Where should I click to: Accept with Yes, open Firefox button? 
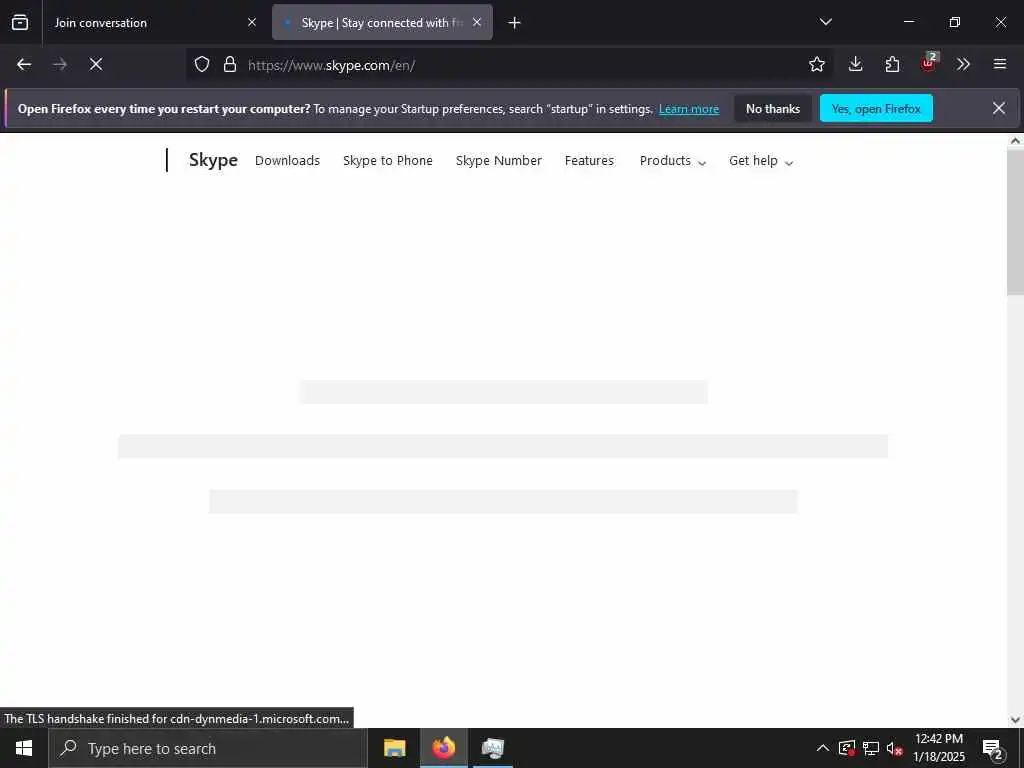point(876,108)
